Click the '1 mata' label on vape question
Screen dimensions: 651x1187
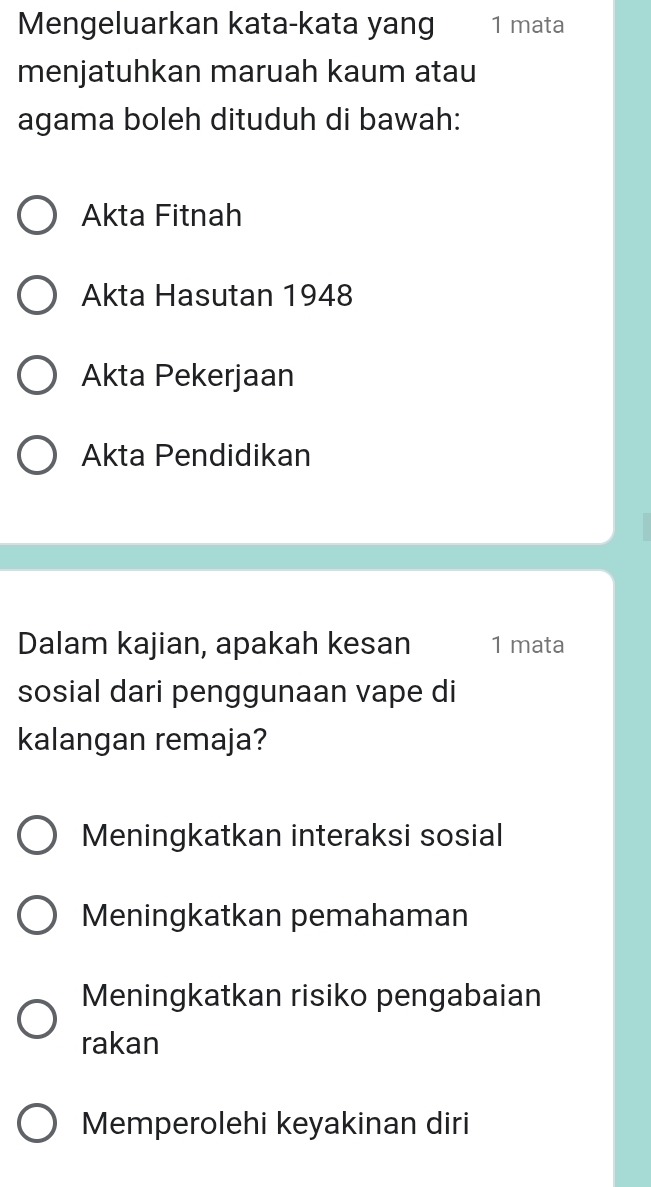[527, 645]
